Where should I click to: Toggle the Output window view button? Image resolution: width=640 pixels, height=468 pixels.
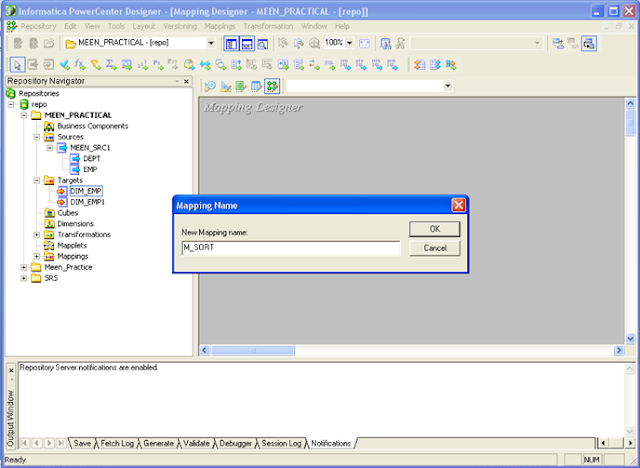[247, 43]
